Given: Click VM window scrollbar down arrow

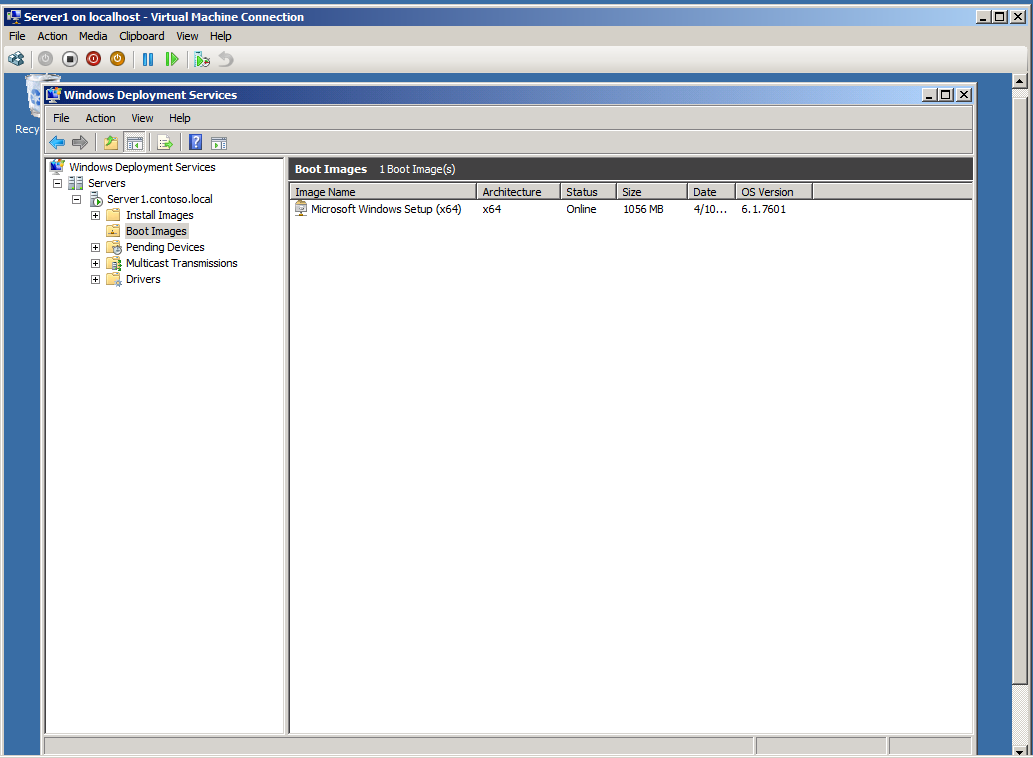Looking at the screenshot, I should click(x=1020, y=751).
